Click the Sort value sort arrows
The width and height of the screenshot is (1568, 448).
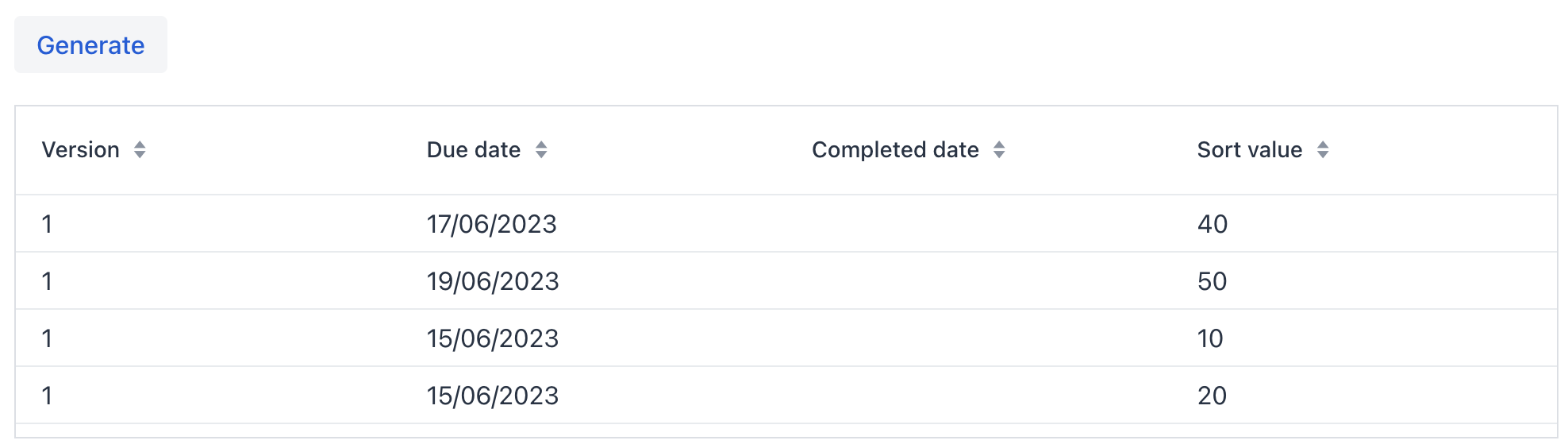coord(1323,149)
